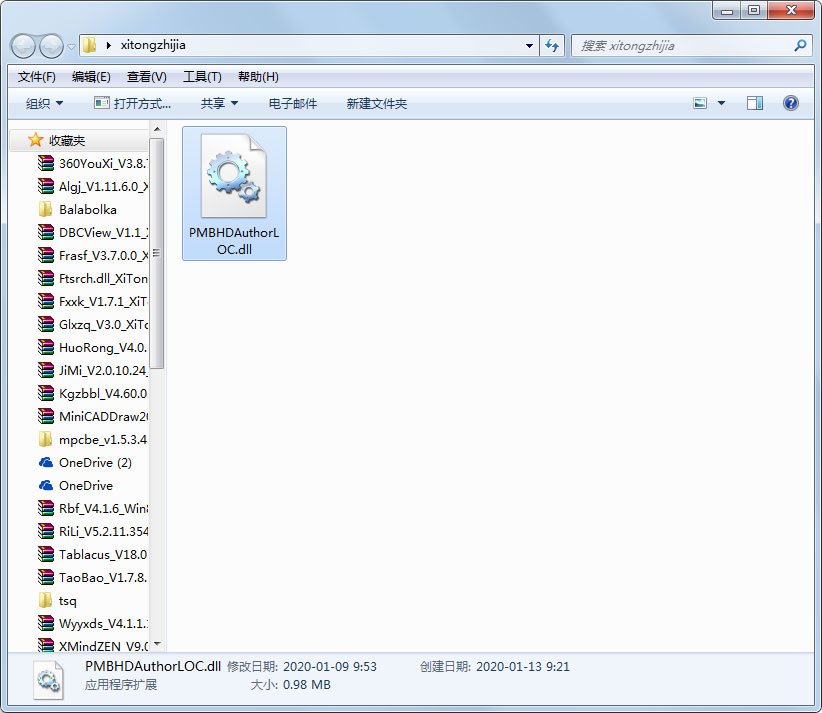Screen dimensions: 822x713
Task: Toggle the preview pane button
Action: (755, 103)
